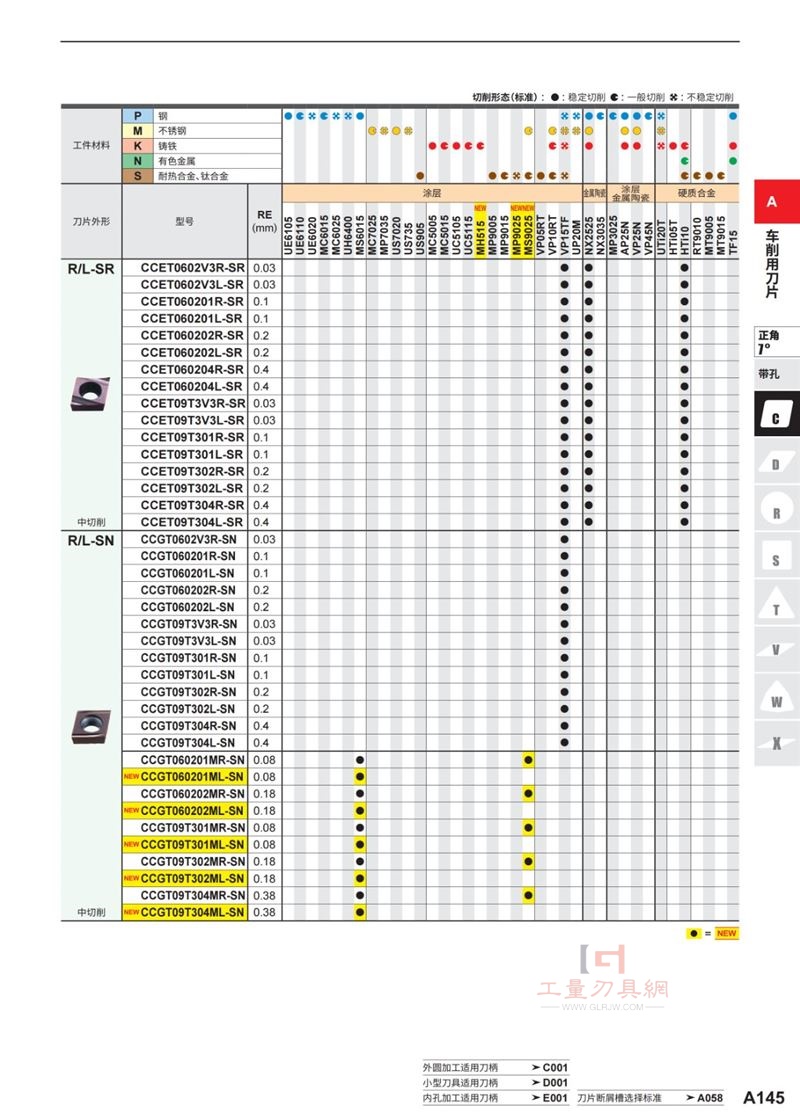
Task: Click the '车削用刀片' vertical section title
Action: (x=772, y=264)
